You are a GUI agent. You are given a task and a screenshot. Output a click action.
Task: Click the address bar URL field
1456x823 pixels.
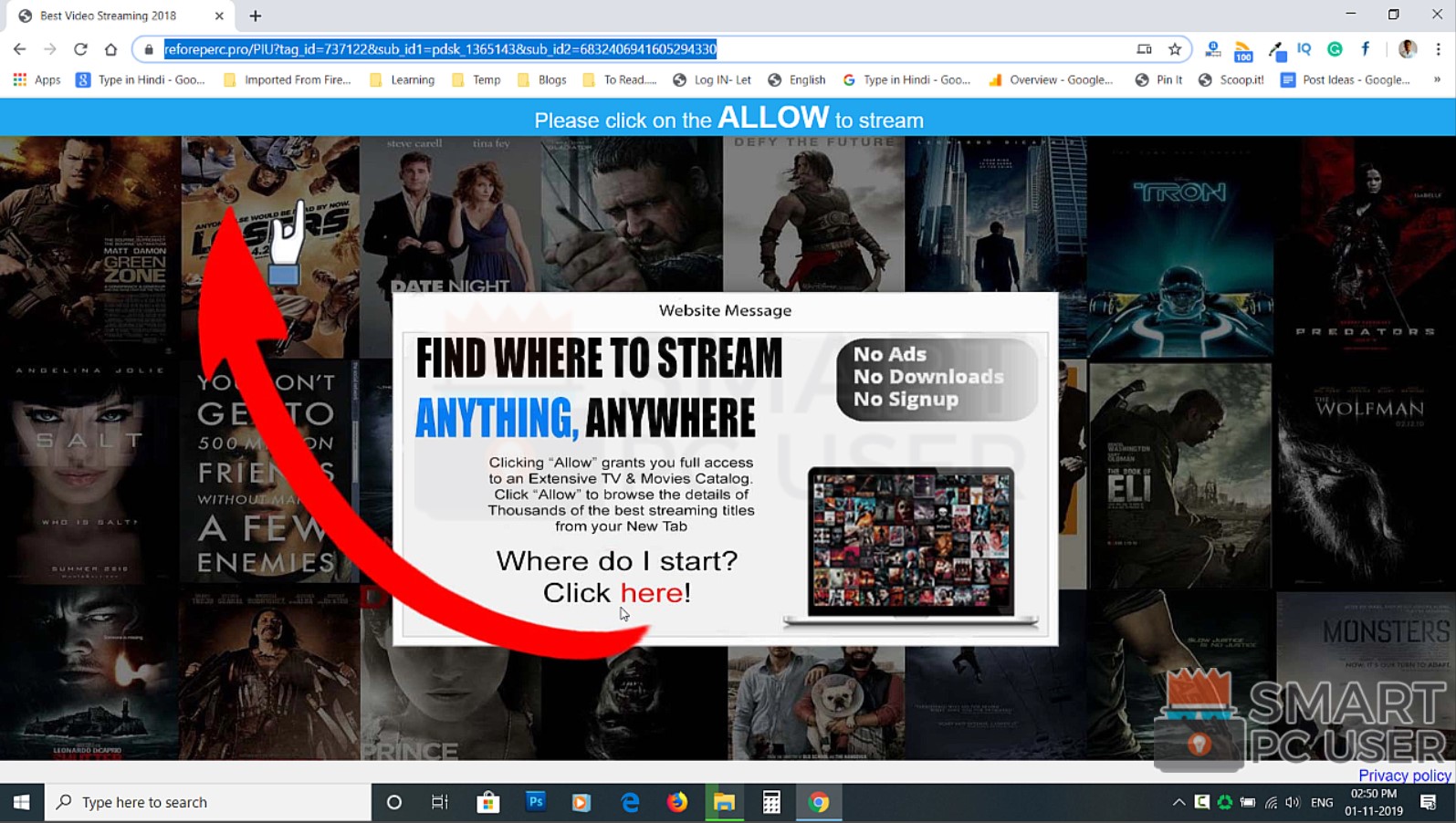639,49
